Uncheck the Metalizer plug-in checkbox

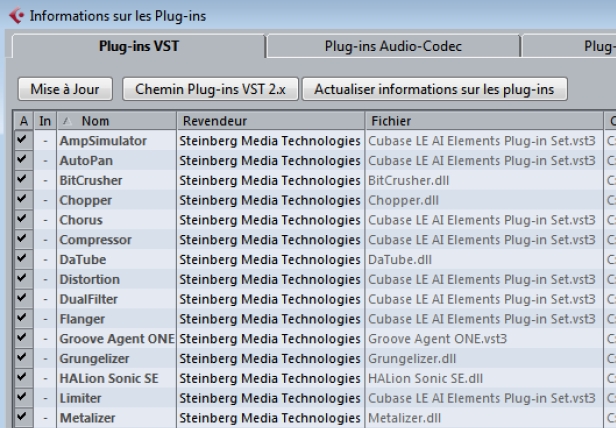tap(22, 417)
